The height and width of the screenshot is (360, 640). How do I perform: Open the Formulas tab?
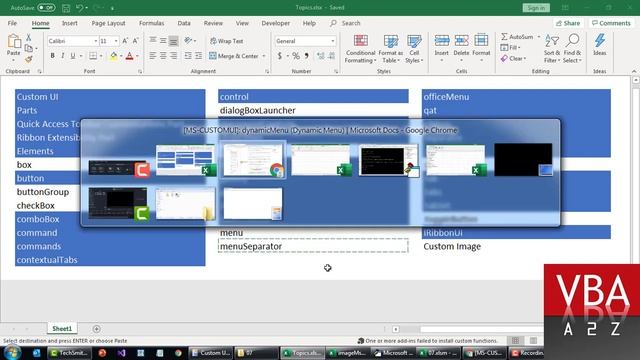[x=151, y=23]
